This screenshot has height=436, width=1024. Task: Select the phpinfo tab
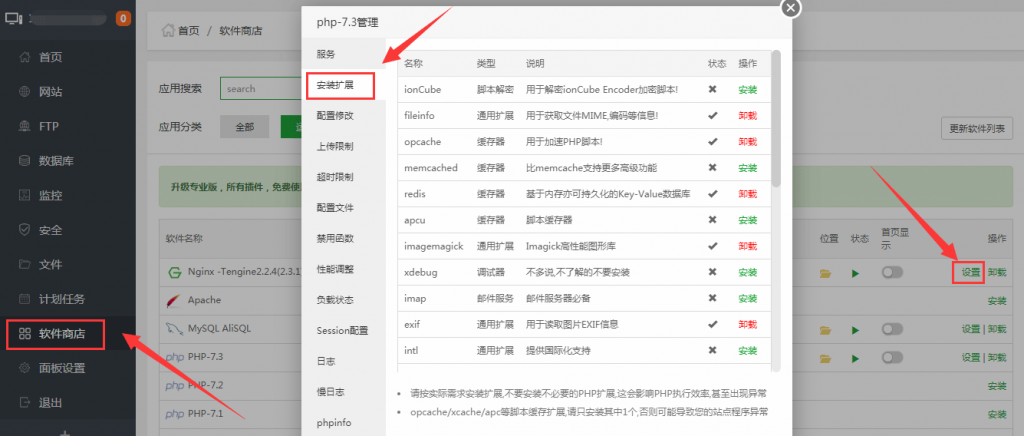[334, 422]
